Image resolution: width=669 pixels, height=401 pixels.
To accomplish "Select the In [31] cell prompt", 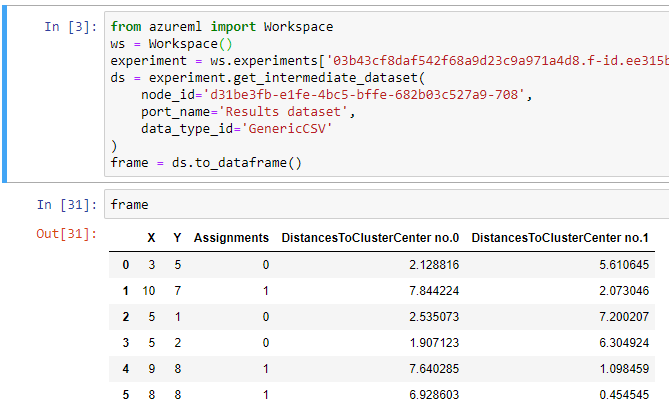I will 64,204.
